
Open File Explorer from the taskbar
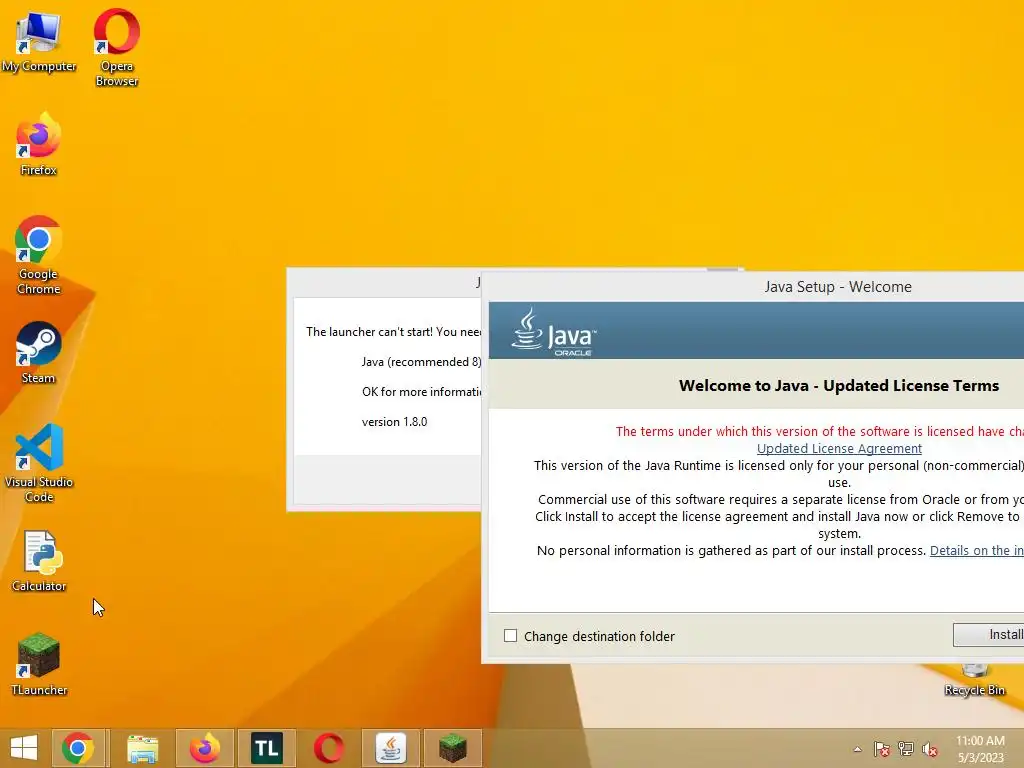(x=142, y=748)
